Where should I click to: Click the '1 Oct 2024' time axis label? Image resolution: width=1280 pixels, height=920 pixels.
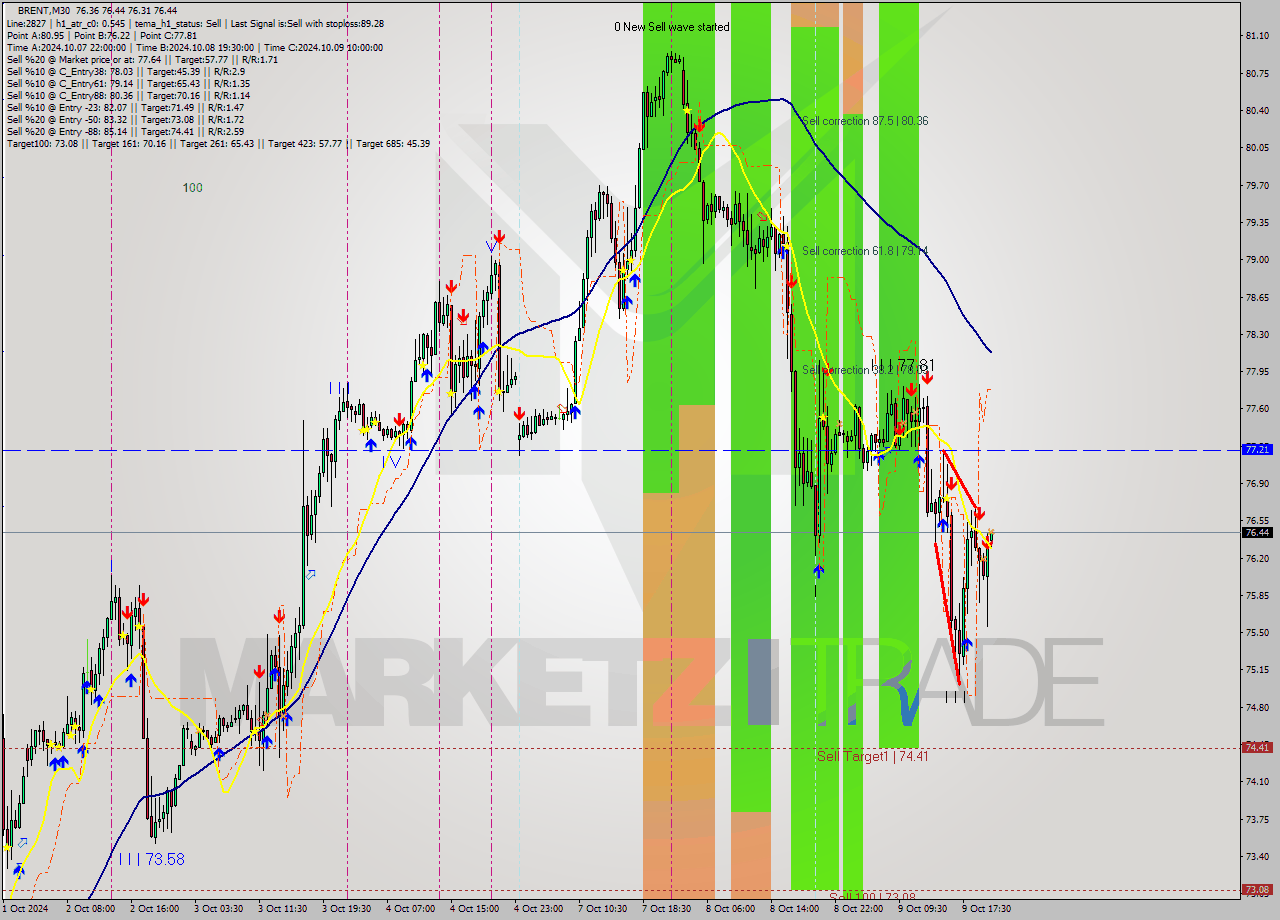pos(25,909)
